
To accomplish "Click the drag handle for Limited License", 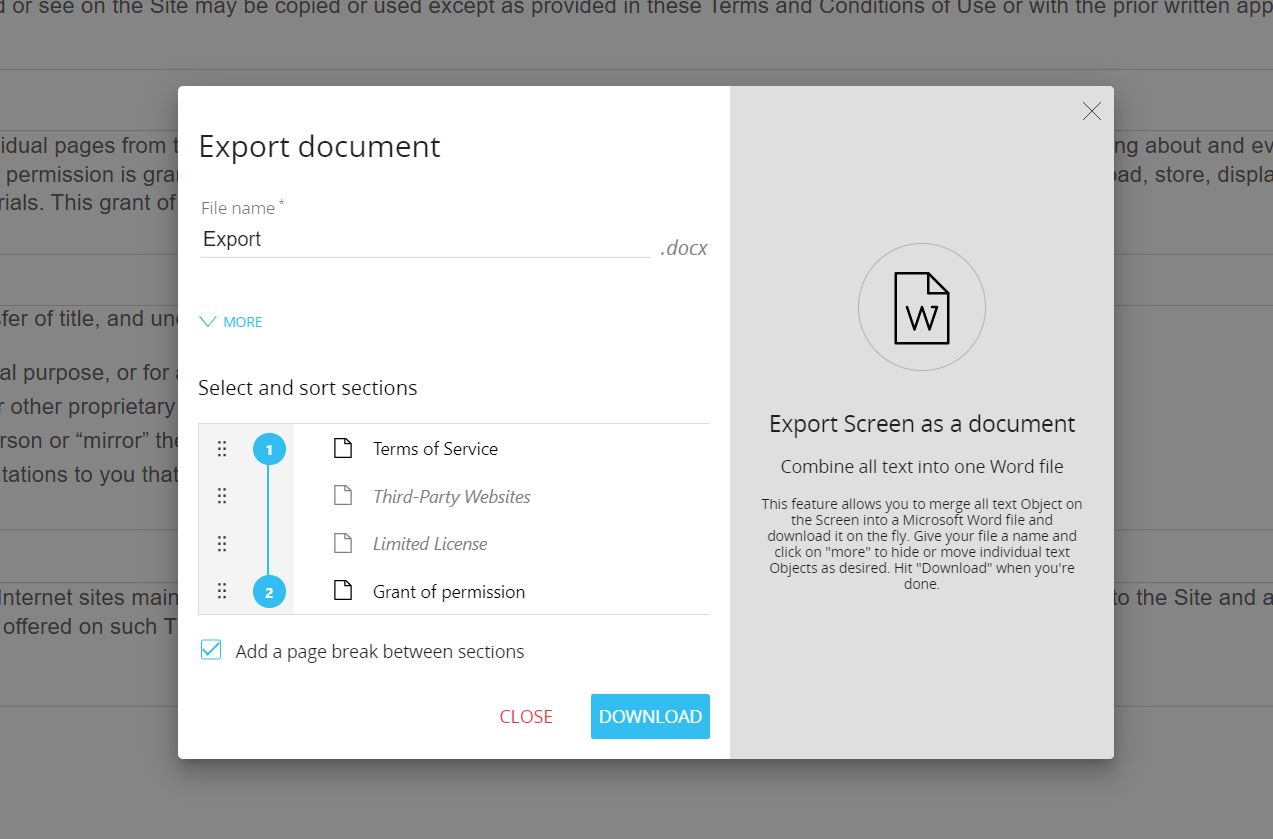I will [x=222, y=544].
